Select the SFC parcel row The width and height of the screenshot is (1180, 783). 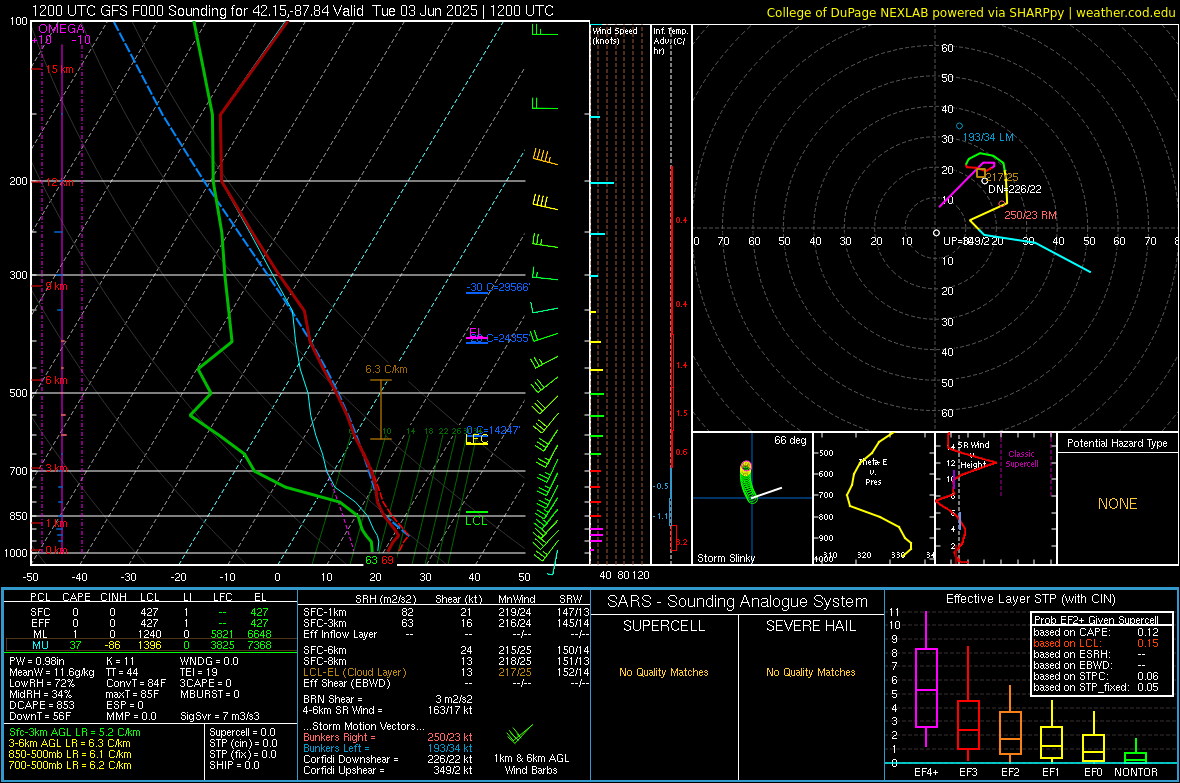(x=149, y=612)
